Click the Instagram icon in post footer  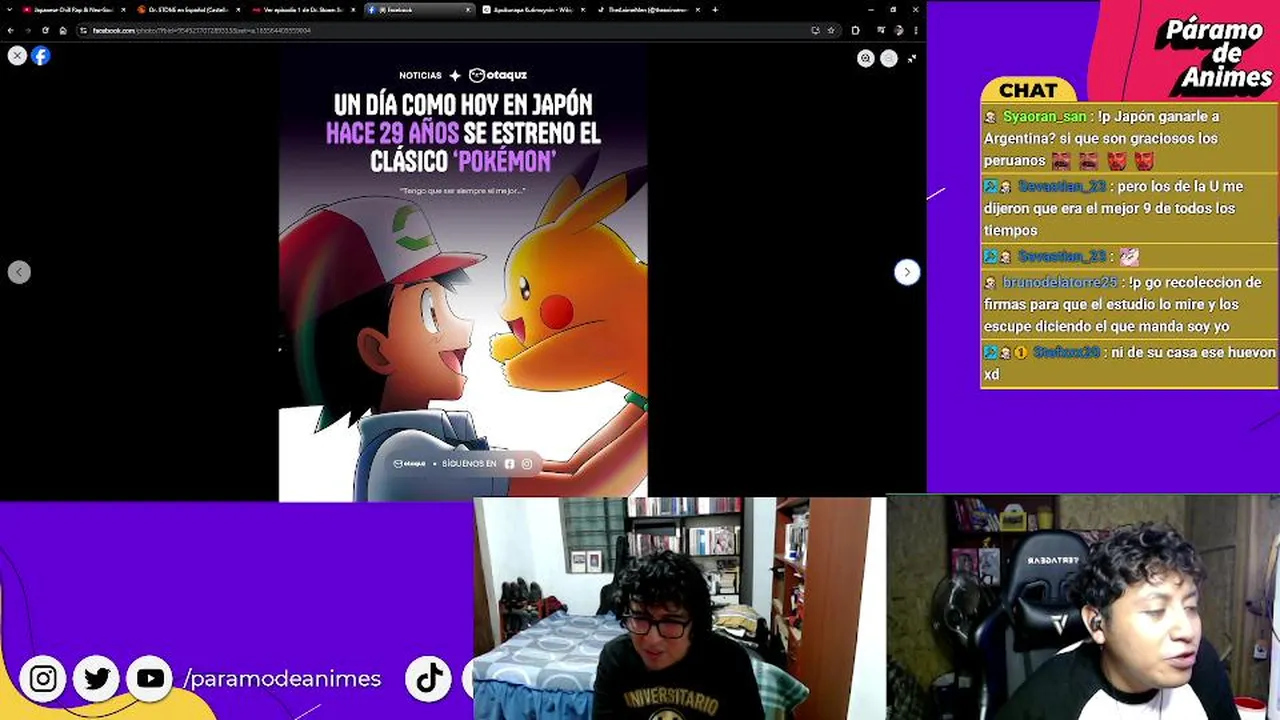[x=527, y=464]
